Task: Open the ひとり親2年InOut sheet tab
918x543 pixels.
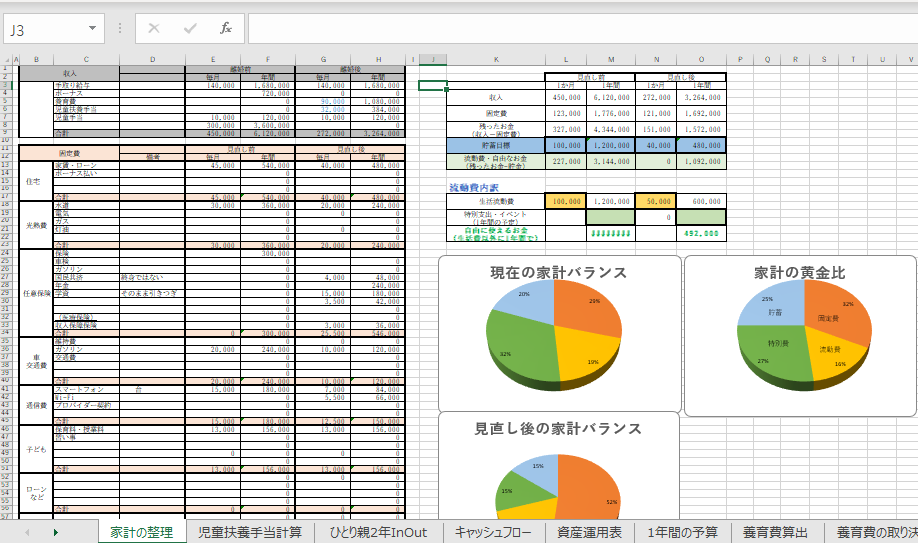Action: point(378,532)
